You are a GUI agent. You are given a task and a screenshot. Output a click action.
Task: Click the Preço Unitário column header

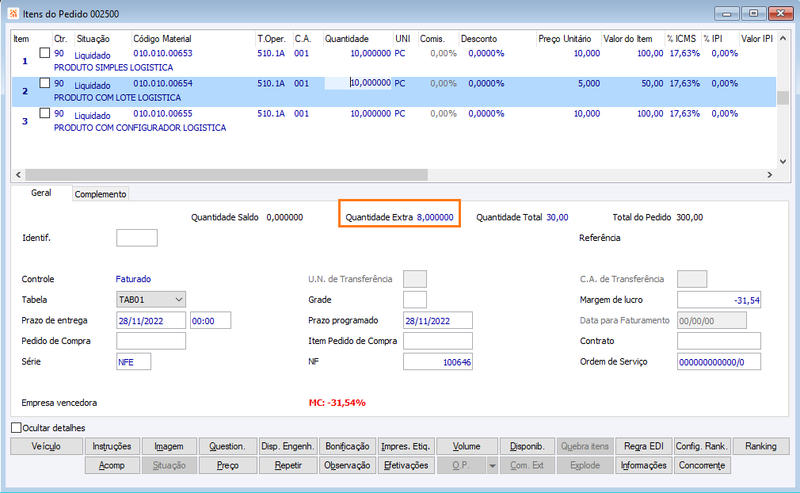coord(564,39)
